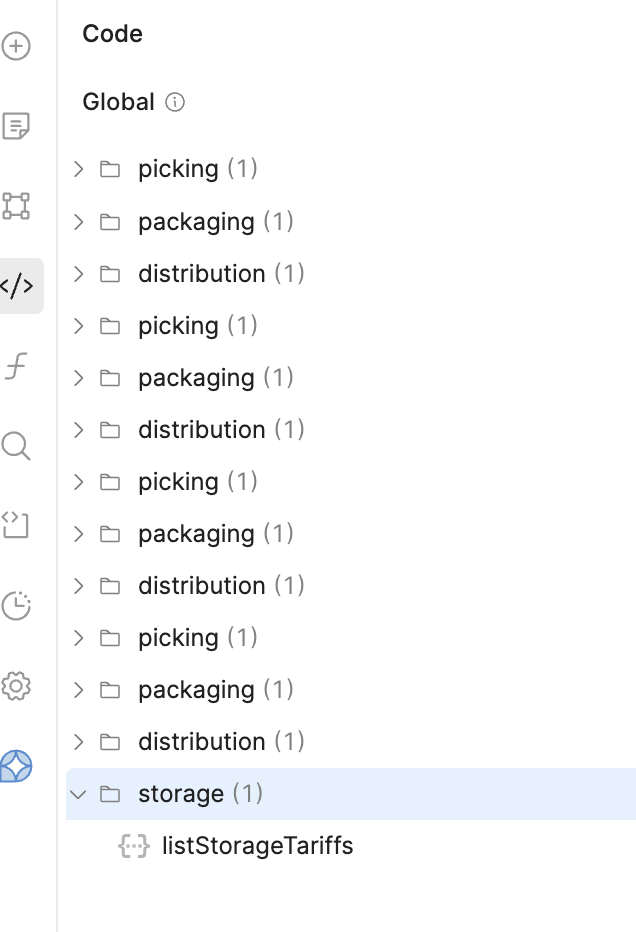The height and width of the screenshot is (932, 636).
Task: Click the Global section label
Action: coord(118,102)
